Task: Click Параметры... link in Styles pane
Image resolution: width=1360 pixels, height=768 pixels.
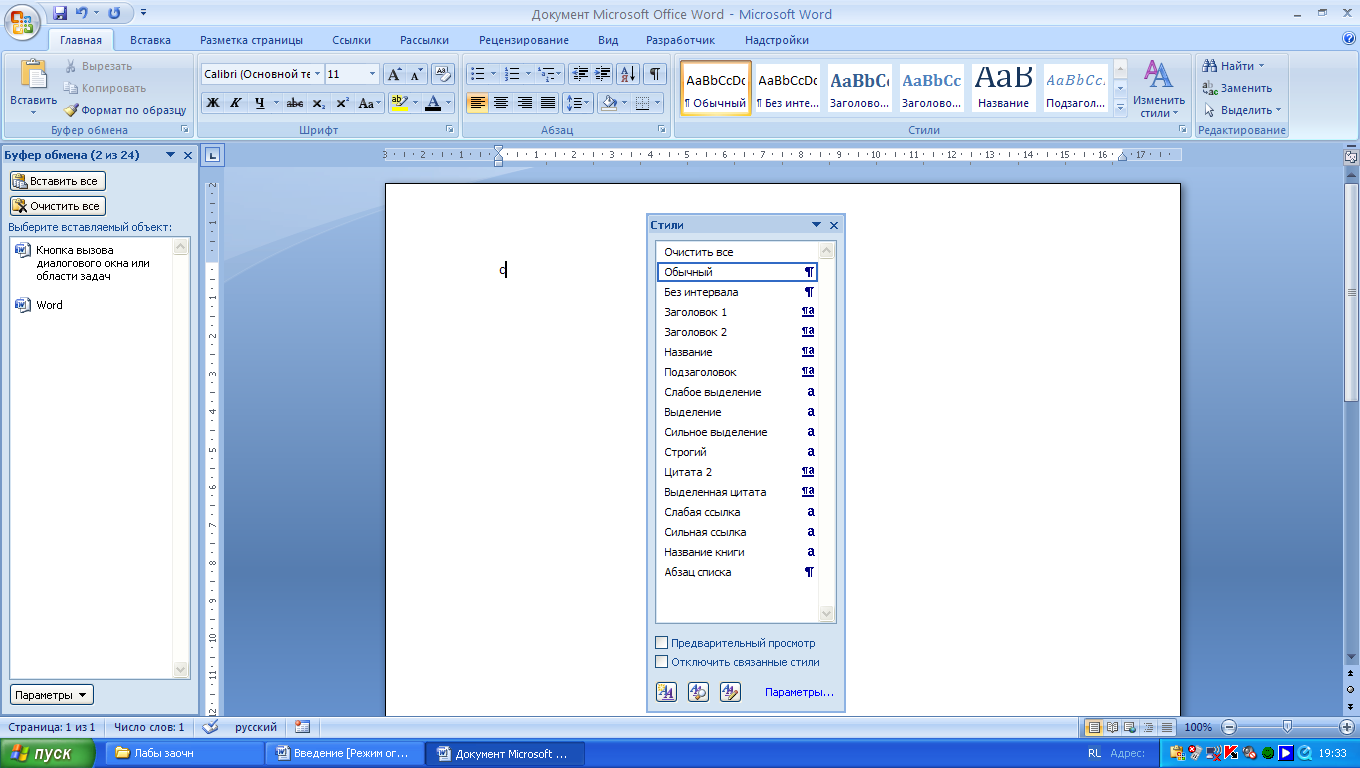Action: [799, 692]
